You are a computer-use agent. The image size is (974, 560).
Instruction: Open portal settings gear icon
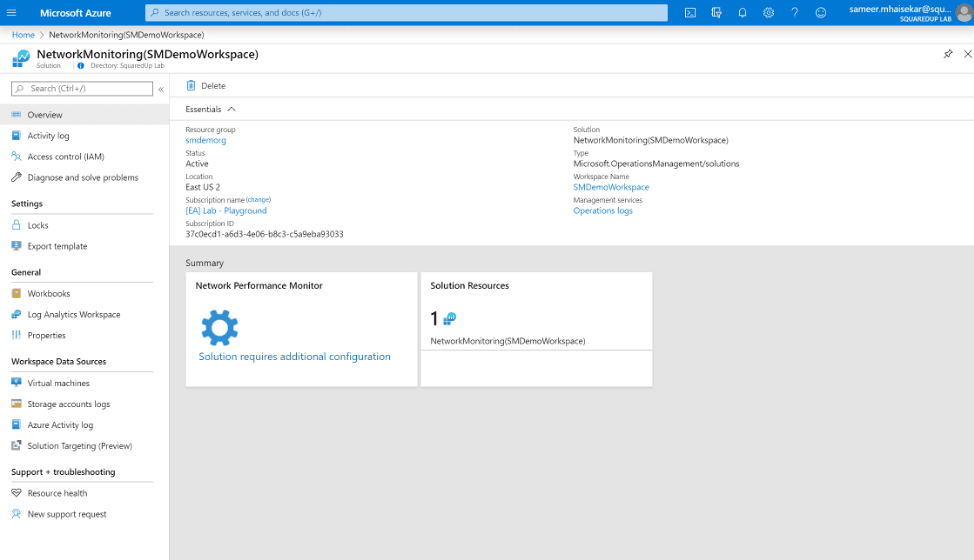coord(768,13)
